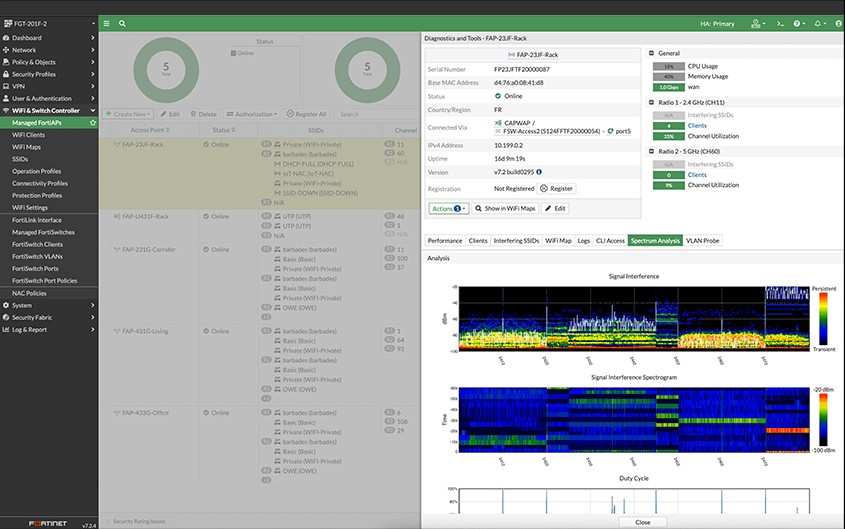Collapse the General section
The width and height of the screenshot is (845, 529).
point(652,52)
